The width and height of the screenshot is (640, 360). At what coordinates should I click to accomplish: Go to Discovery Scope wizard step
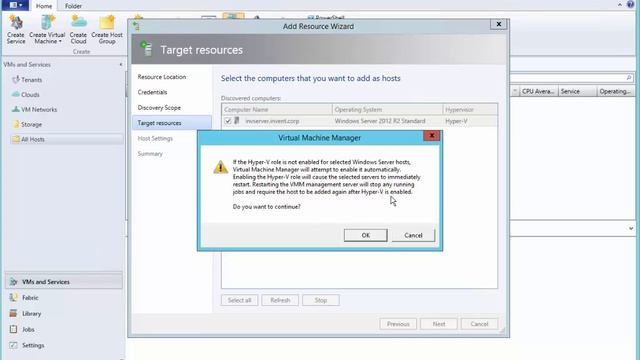[x=159, y=108]
